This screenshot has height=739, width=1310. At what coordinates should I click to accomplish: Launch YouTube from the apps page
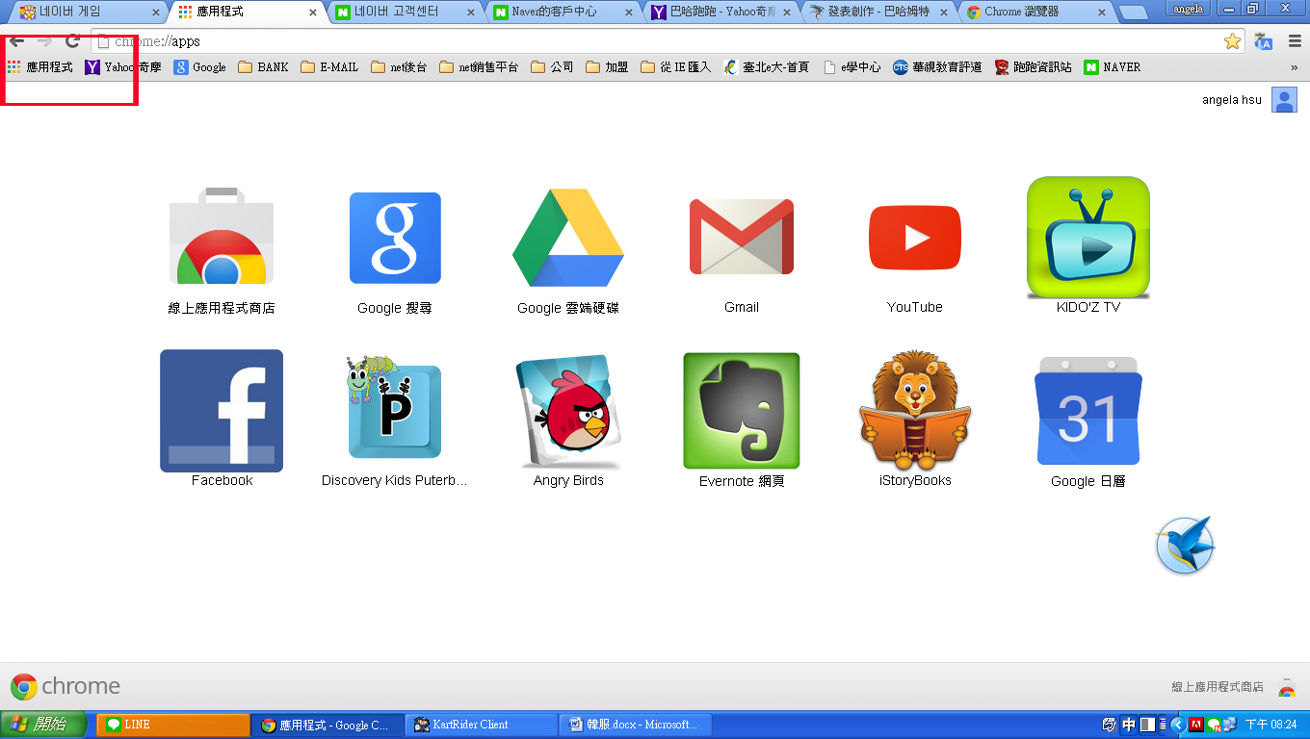914,237
